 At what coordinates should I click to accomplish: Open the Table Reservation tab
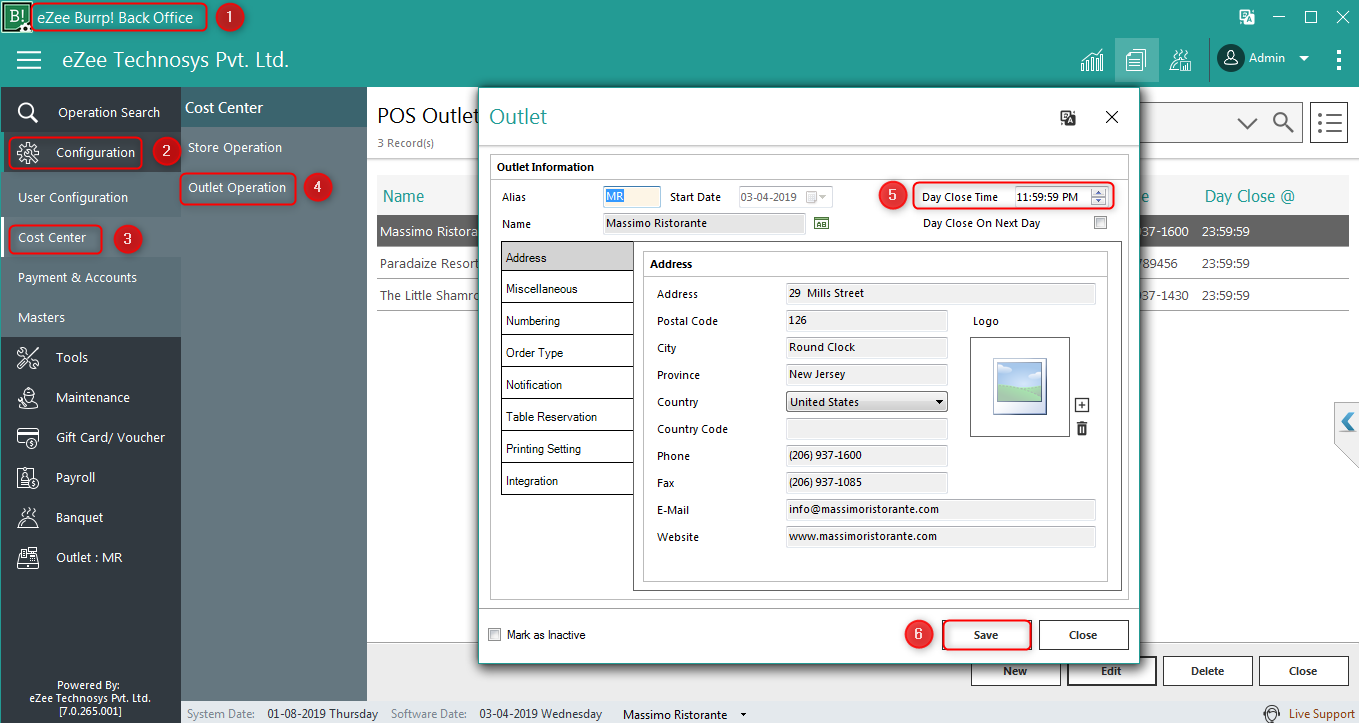click(x=567, y=417)
